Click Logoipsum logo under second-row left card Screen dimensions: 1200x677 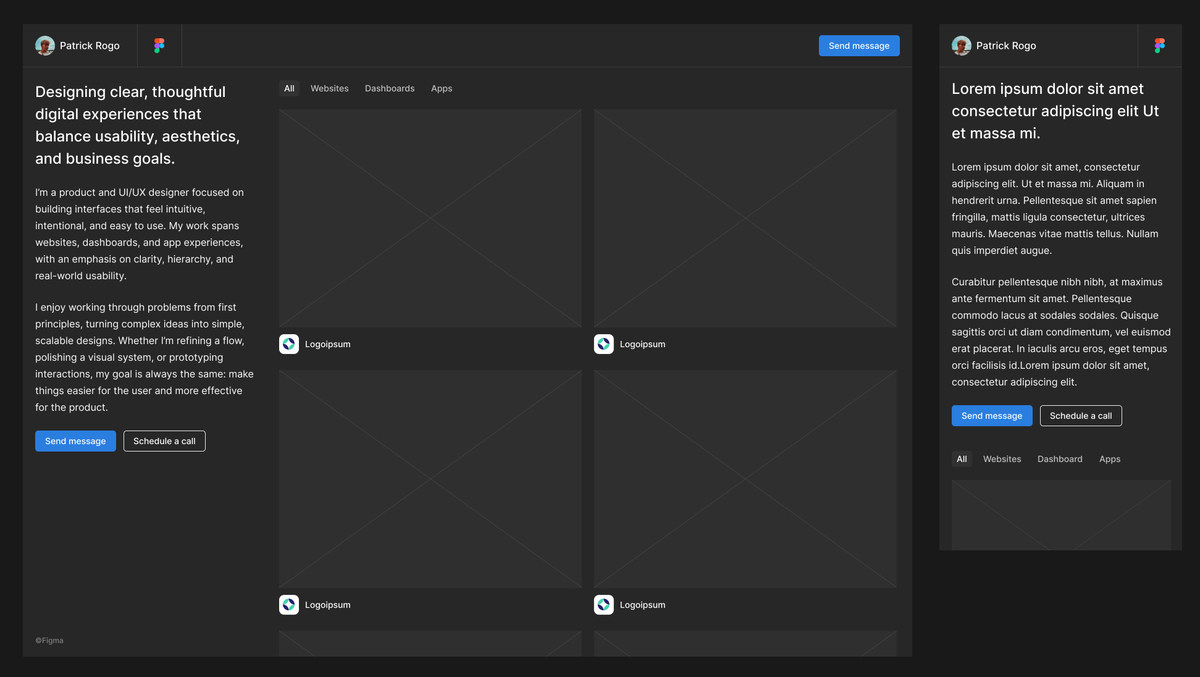[x=289, y=605]
